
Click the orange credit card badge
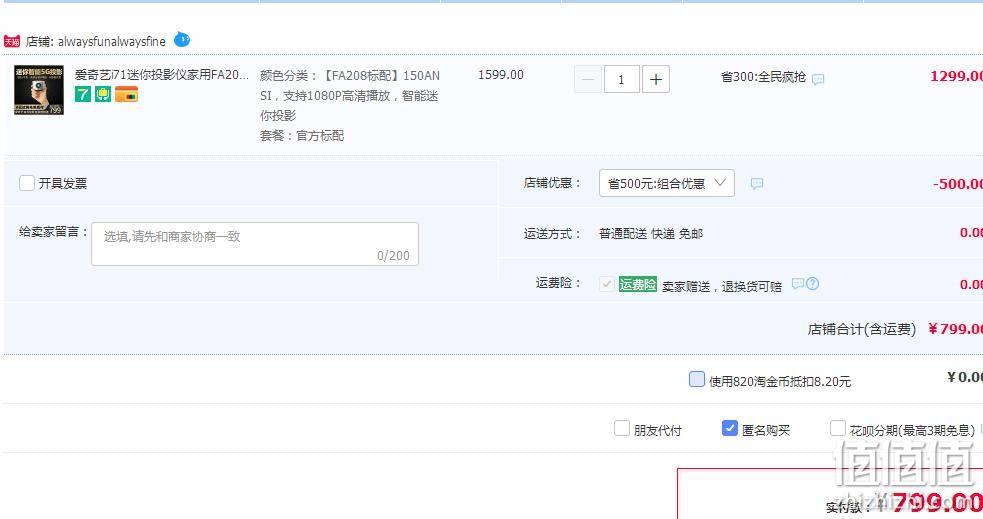126,95
